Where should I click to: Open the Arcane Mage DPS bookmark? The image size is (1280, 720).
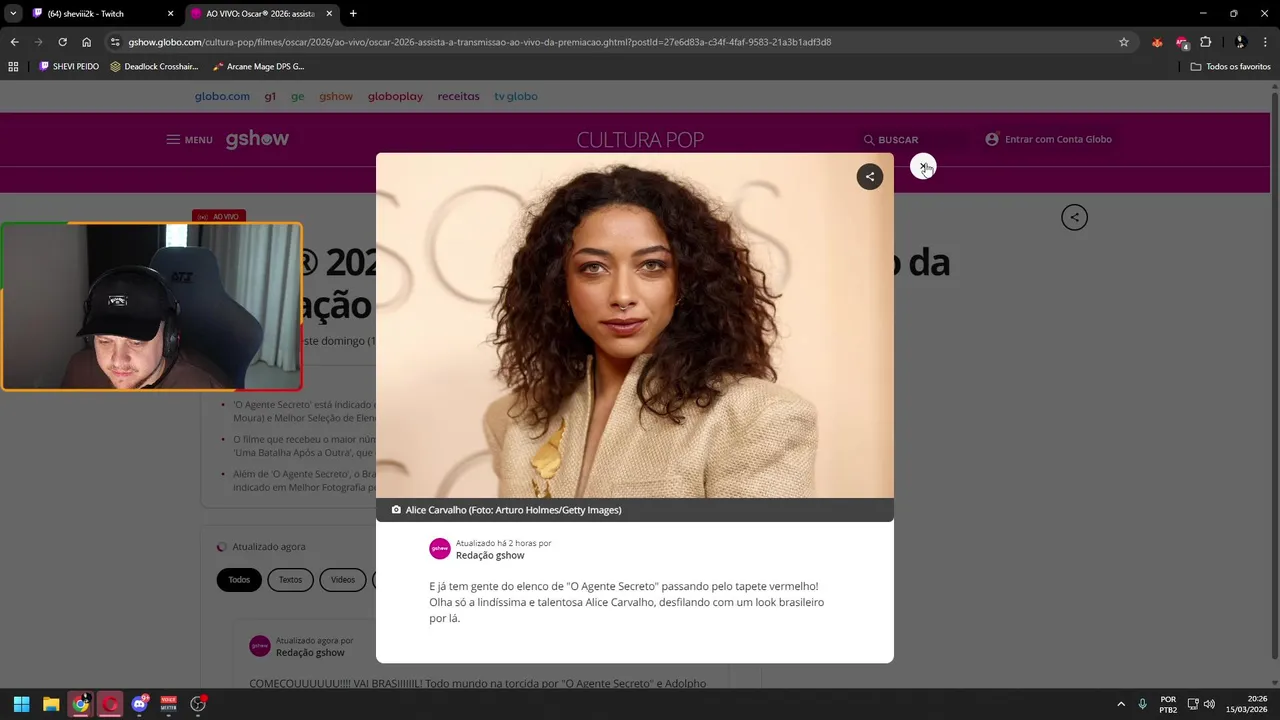point(258,67)
